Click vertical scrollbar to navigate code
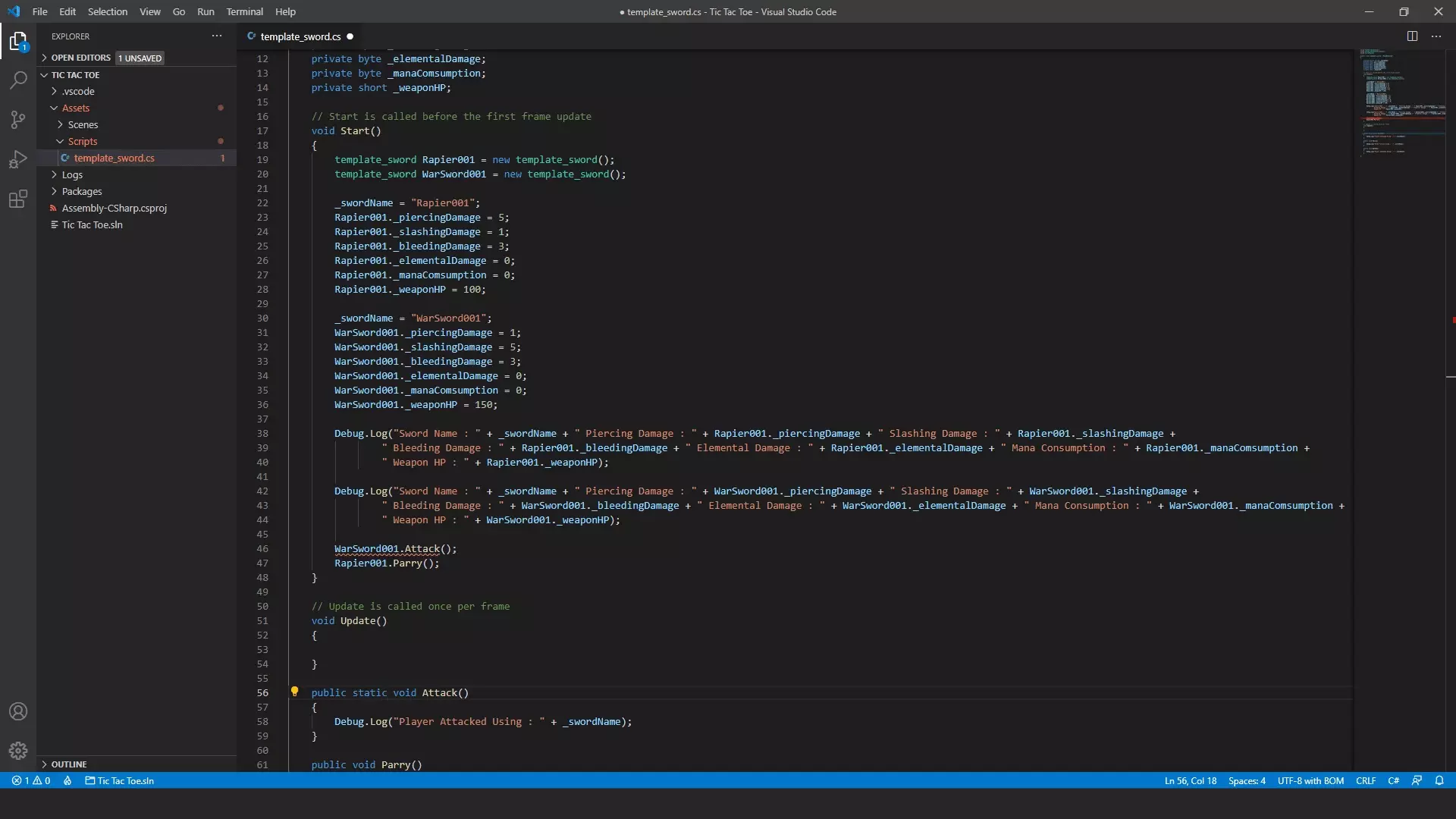1456x819 pixels. coord(1449,400)
